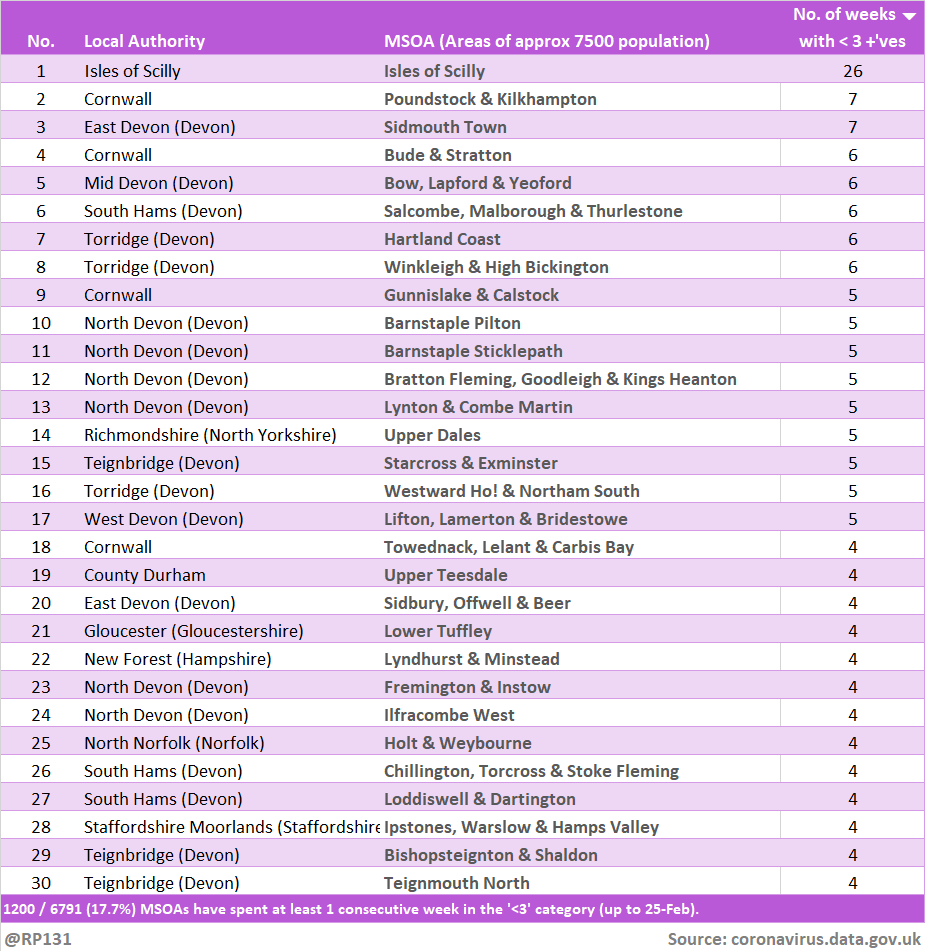This screenshot has height=951, width=925.
Task: Select the Isles of Scilly MSOA cell
Action: point(434,71)
